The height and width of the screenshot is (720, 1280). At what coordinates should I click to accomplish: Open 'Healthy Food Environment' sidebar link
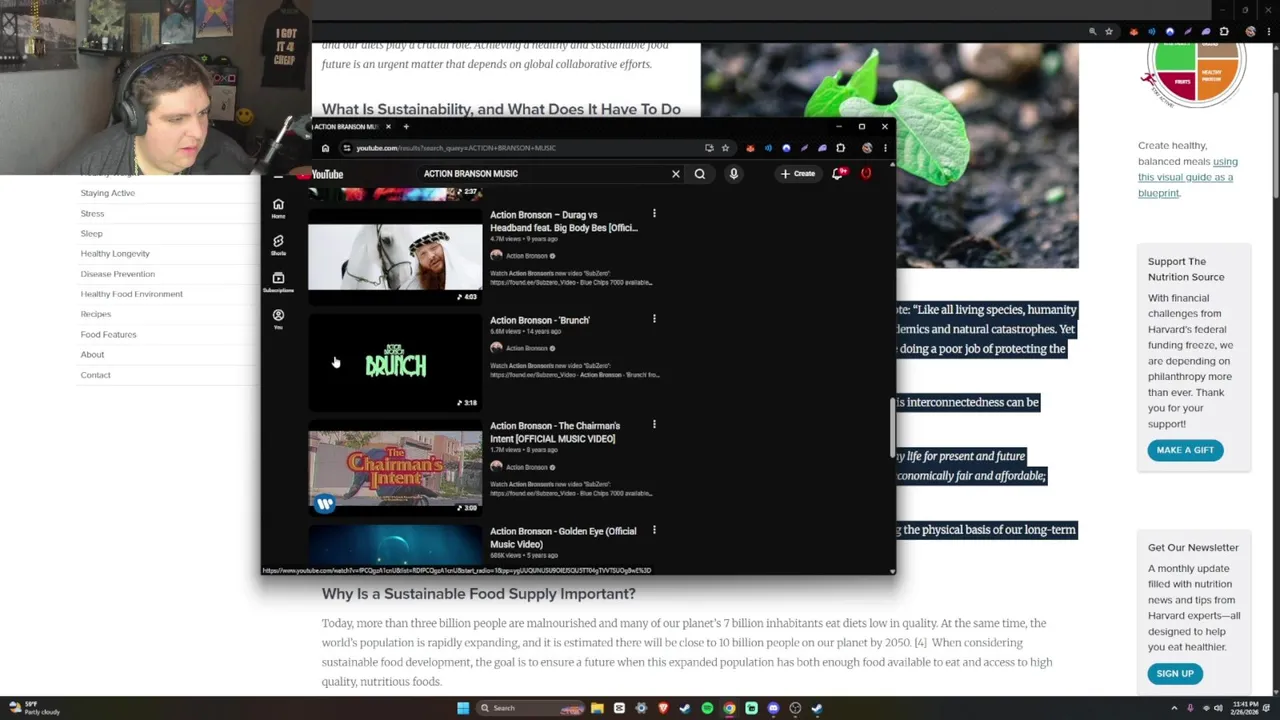[x=132, y=294]
